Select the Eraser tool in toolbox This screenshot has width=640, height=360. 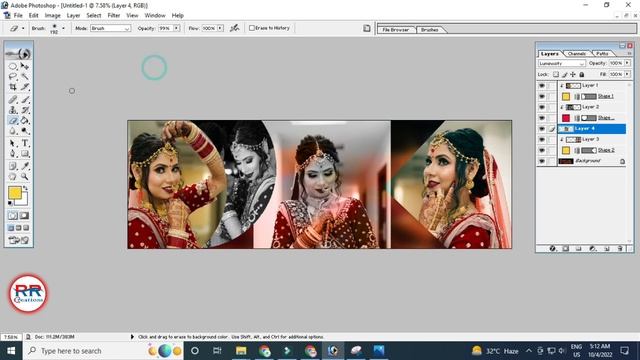tap(13, 120)
